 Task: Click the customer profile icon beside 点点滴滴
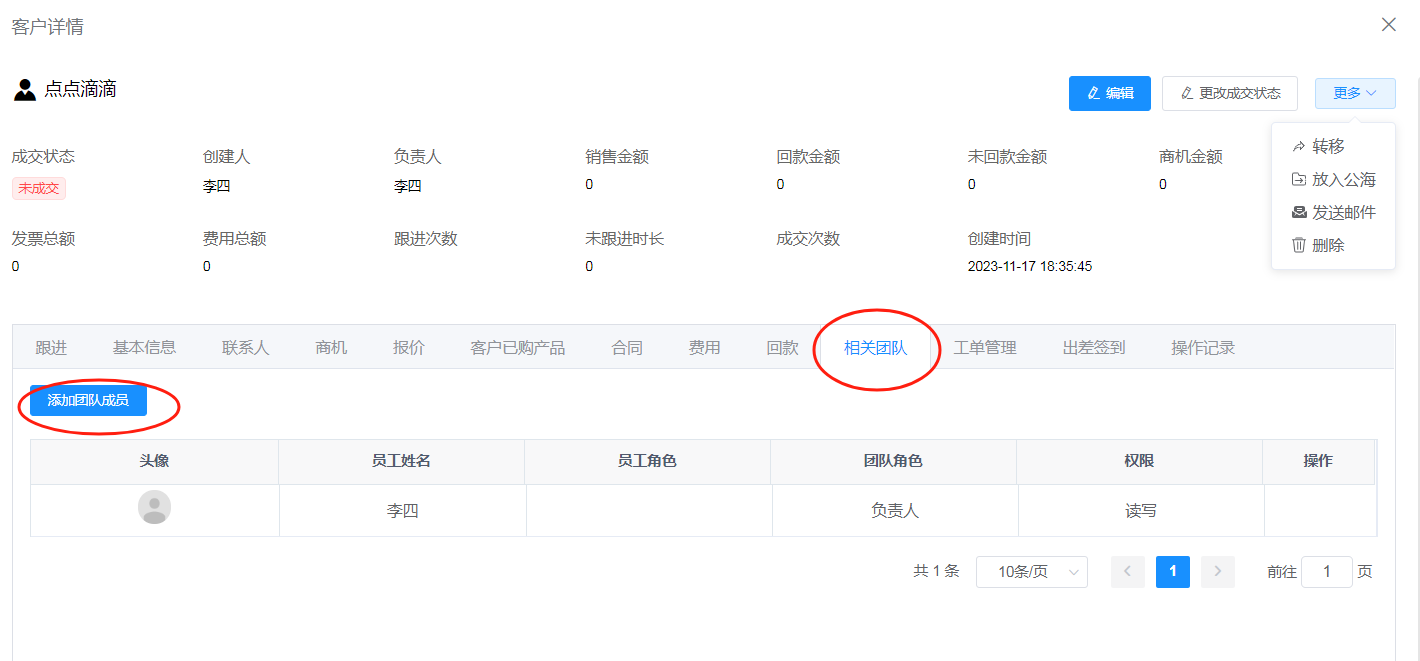24,90
